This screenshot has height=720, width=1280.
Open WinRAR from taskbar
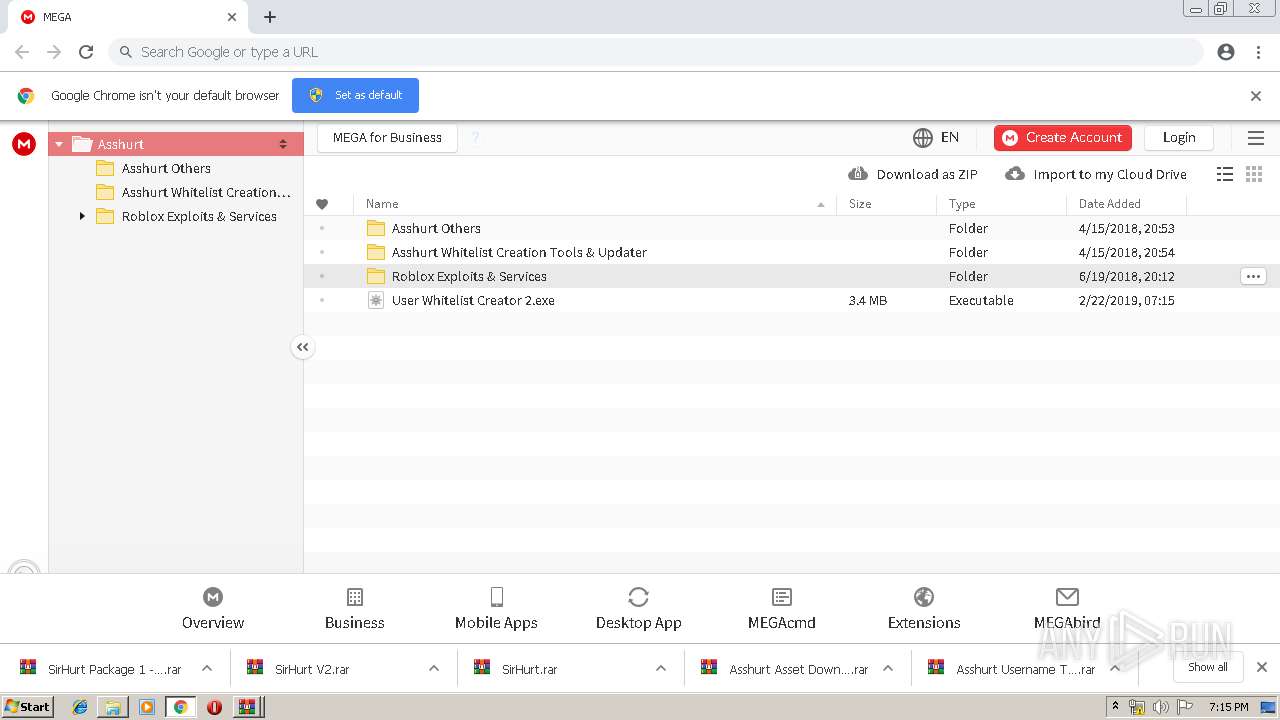tap(247, 707)
